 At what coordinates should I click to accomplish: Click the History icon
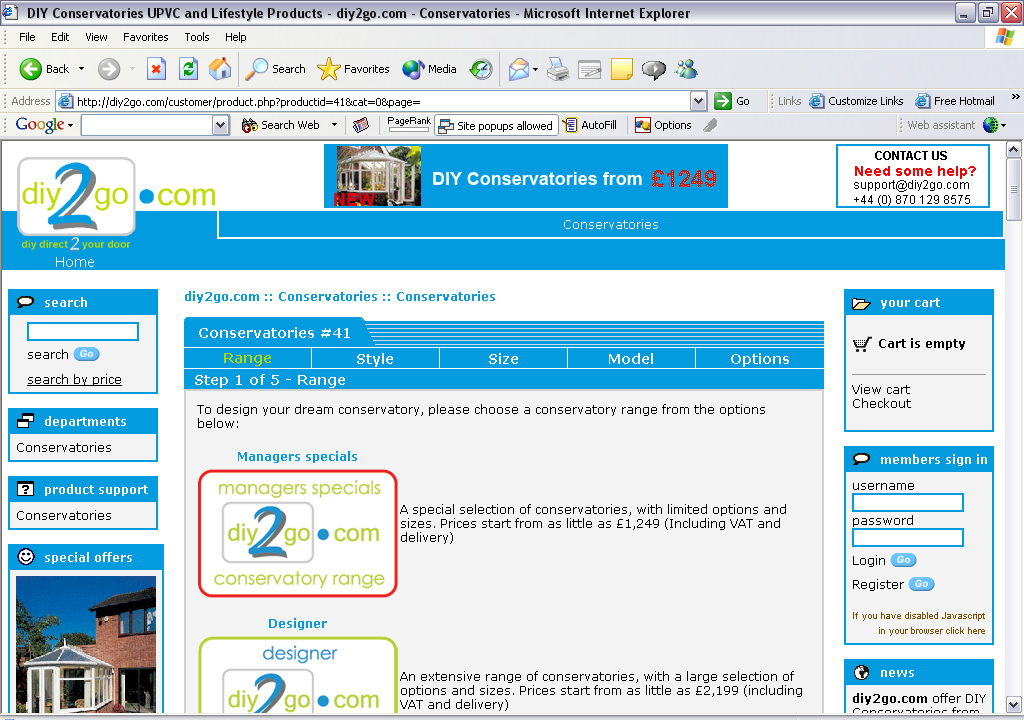click(481, 69)
